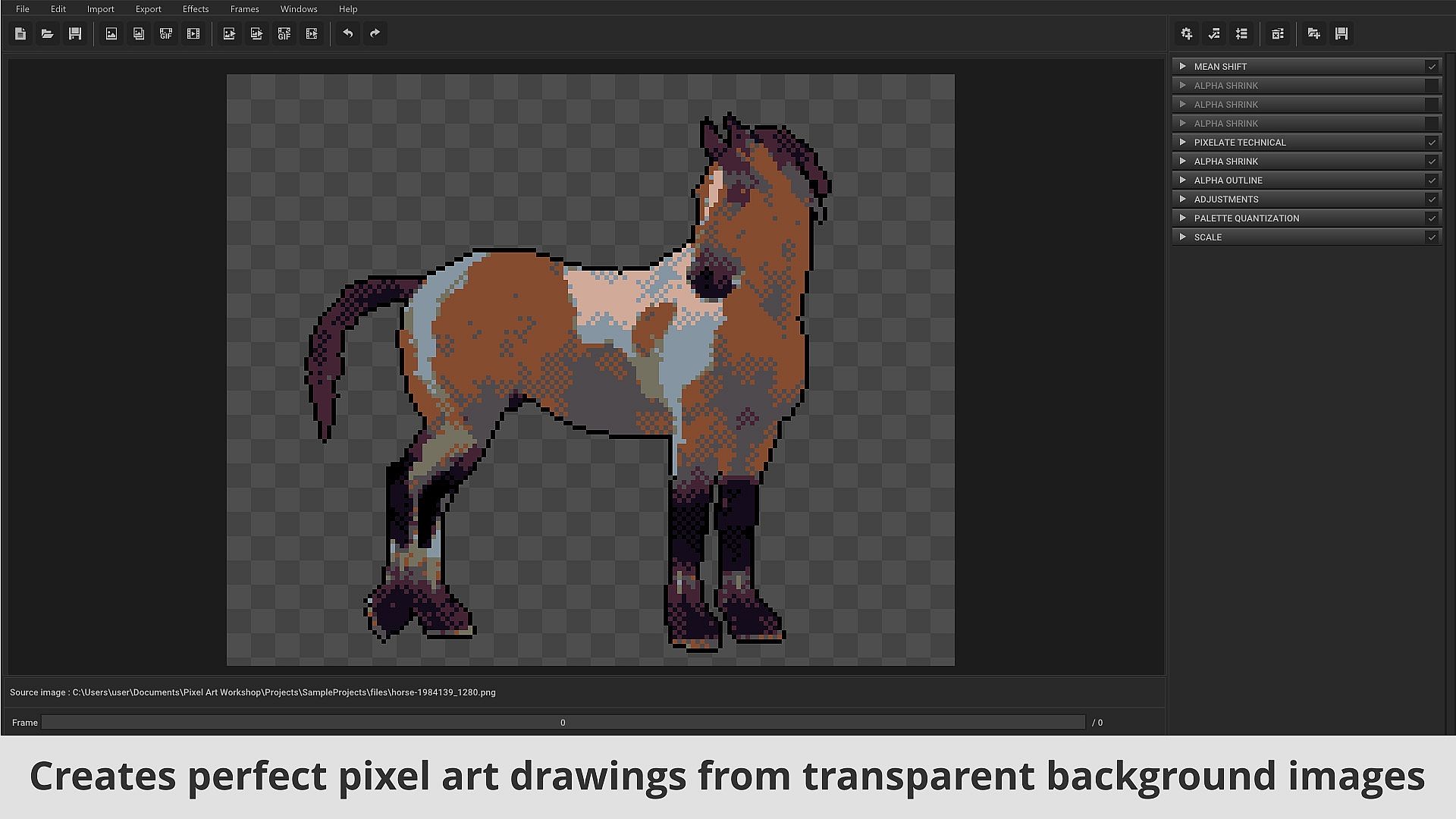
Task: Open the Effects menu
Action: pos(195,9)
